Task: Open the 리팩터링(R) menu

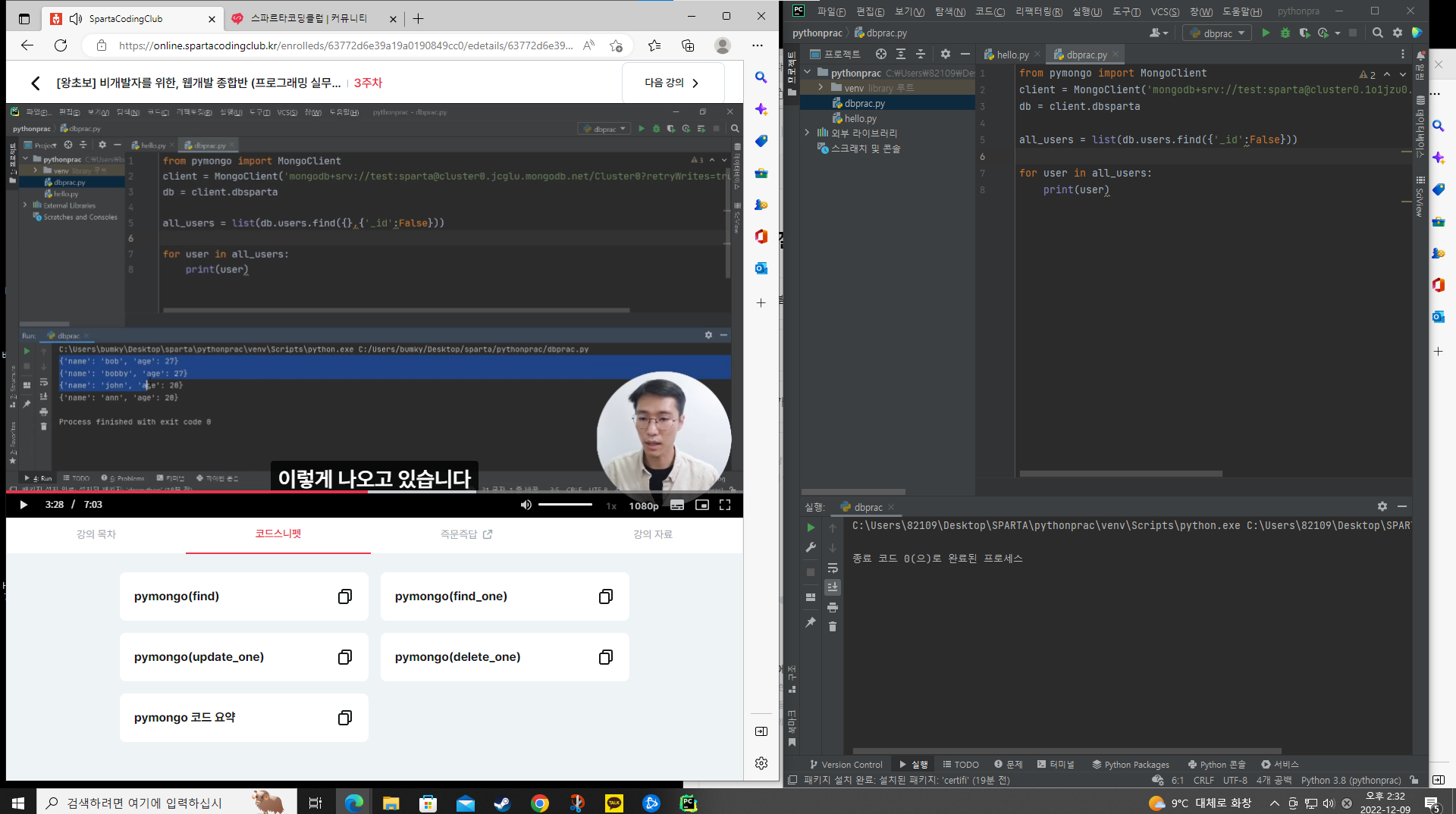Action: (x=1039, y=11)
